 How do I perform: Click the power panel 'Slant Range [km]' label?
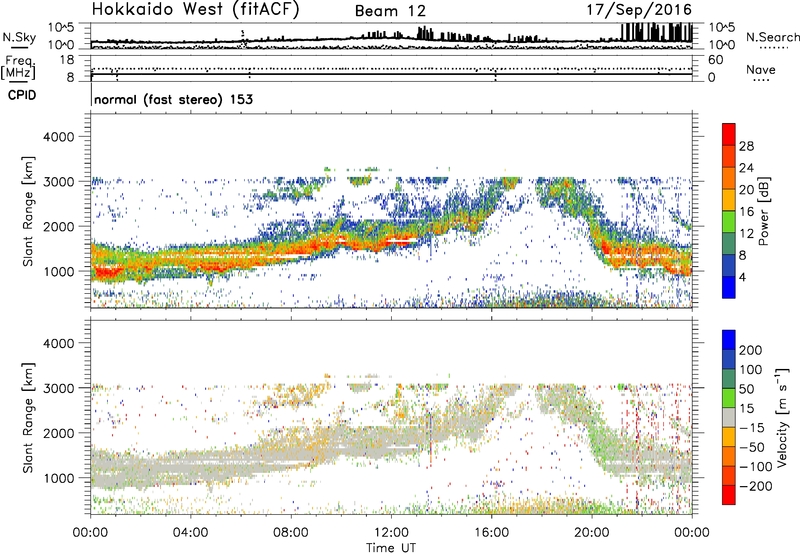point(28,211)
